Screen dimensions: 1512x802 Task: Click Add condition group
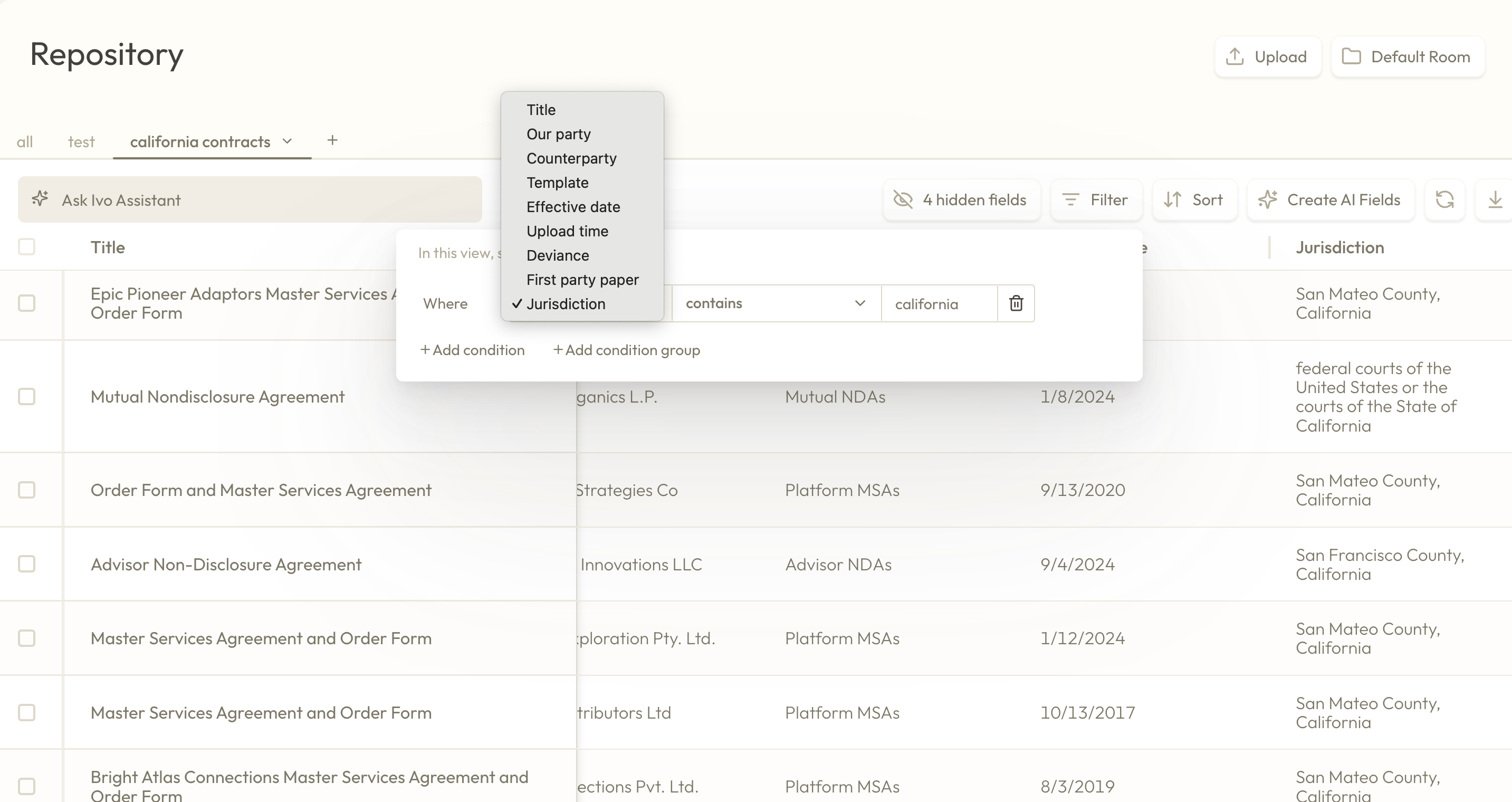(x=626, y=350)
